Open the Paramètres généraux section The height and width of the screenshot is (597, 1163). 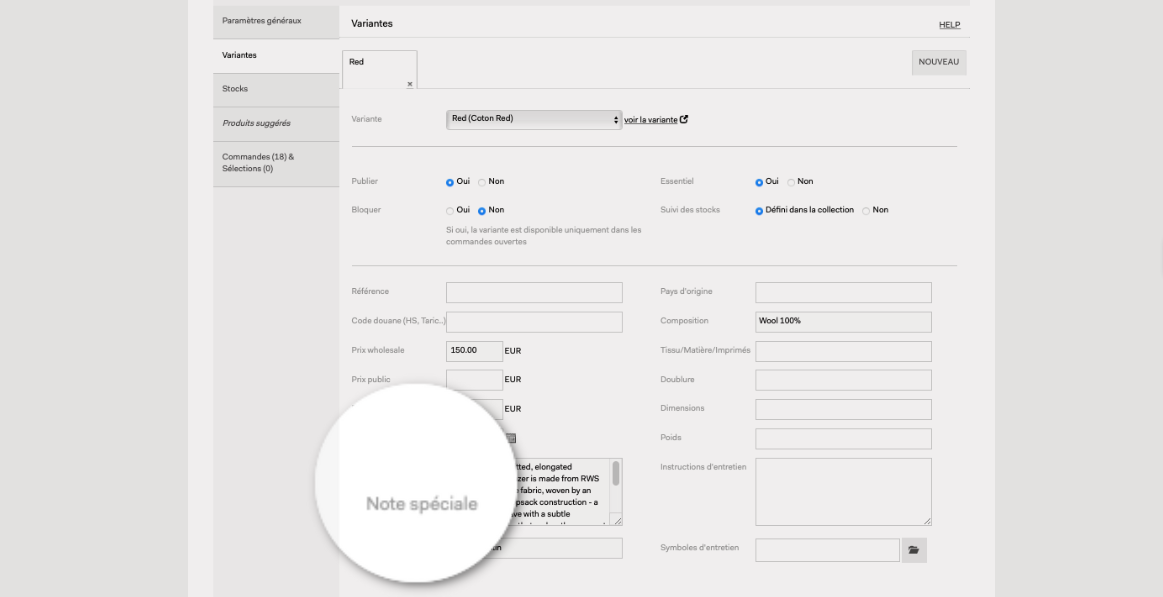point(276,22)
